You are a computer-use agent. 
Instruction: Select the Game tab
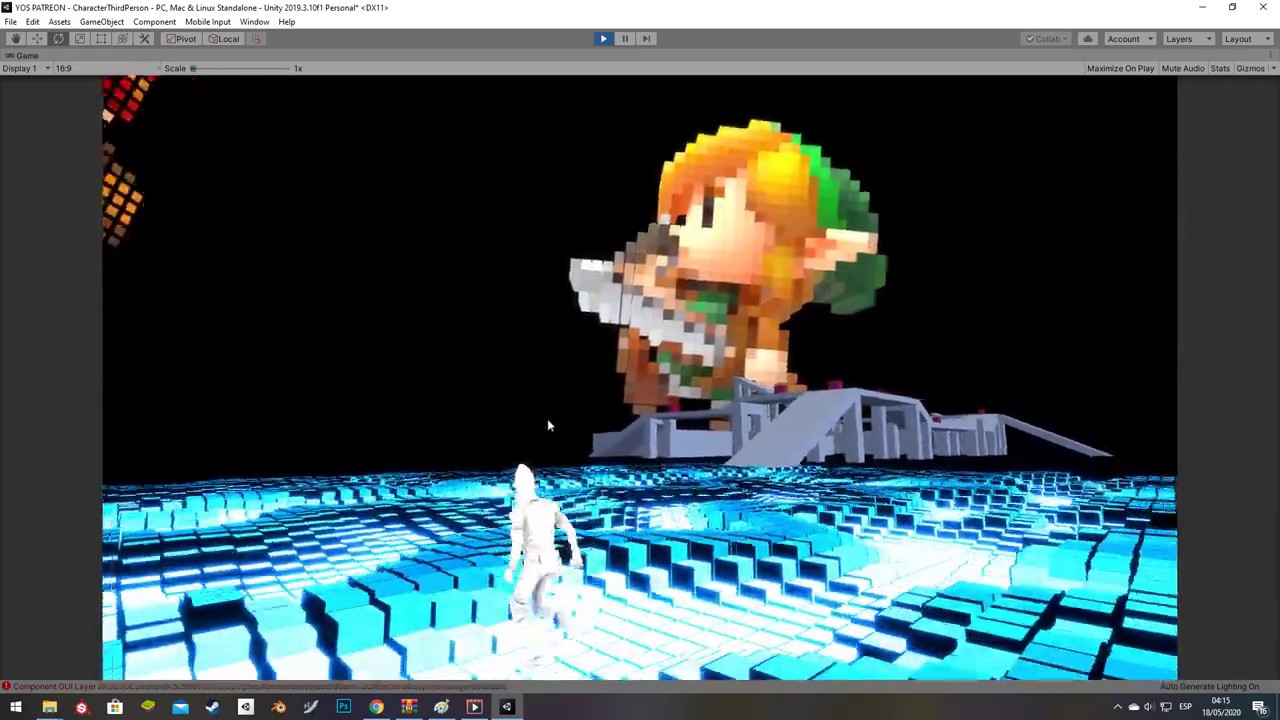coord(22,56)
